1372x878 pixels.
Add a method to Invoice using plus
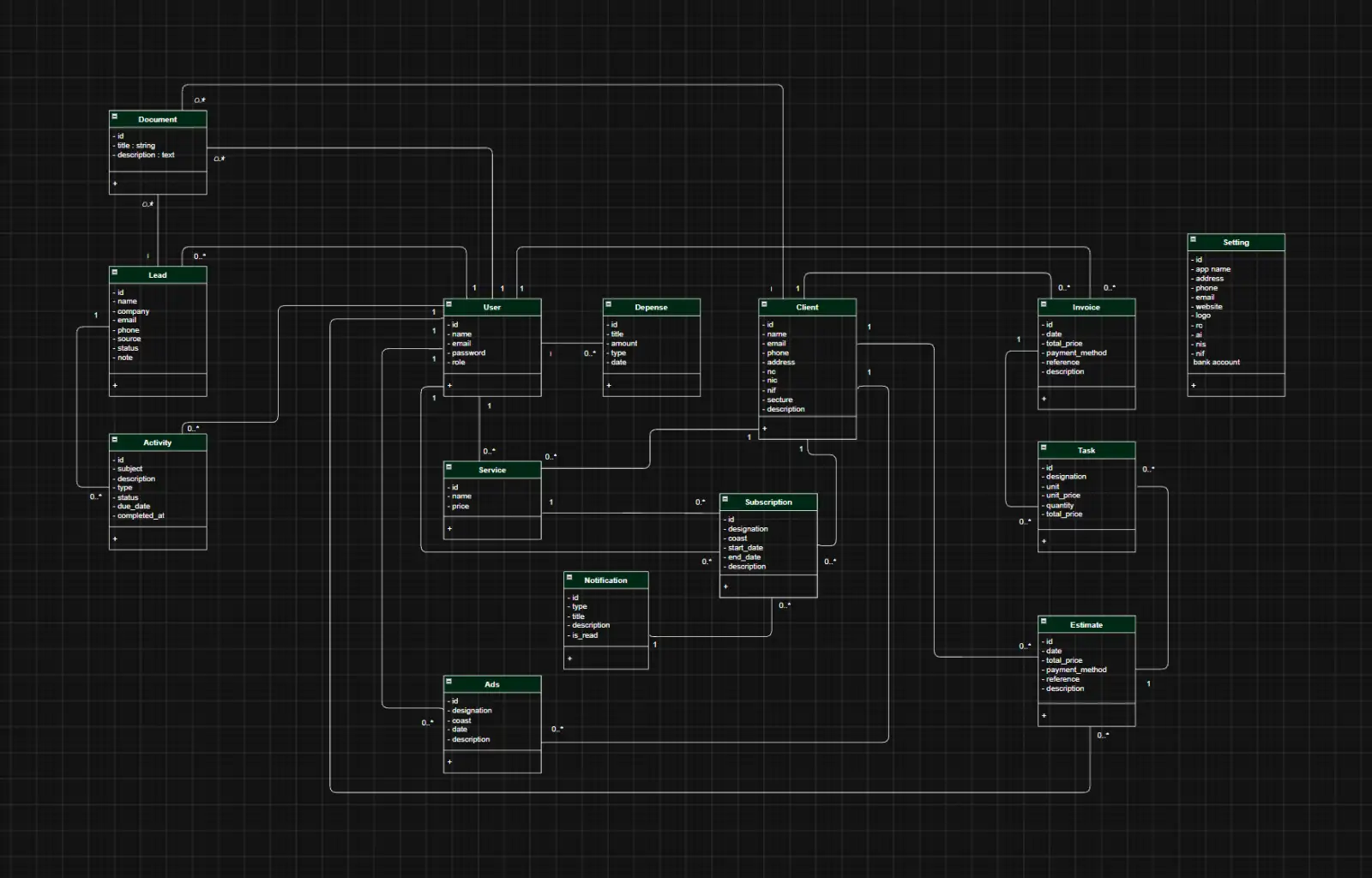pos(1044,399)
